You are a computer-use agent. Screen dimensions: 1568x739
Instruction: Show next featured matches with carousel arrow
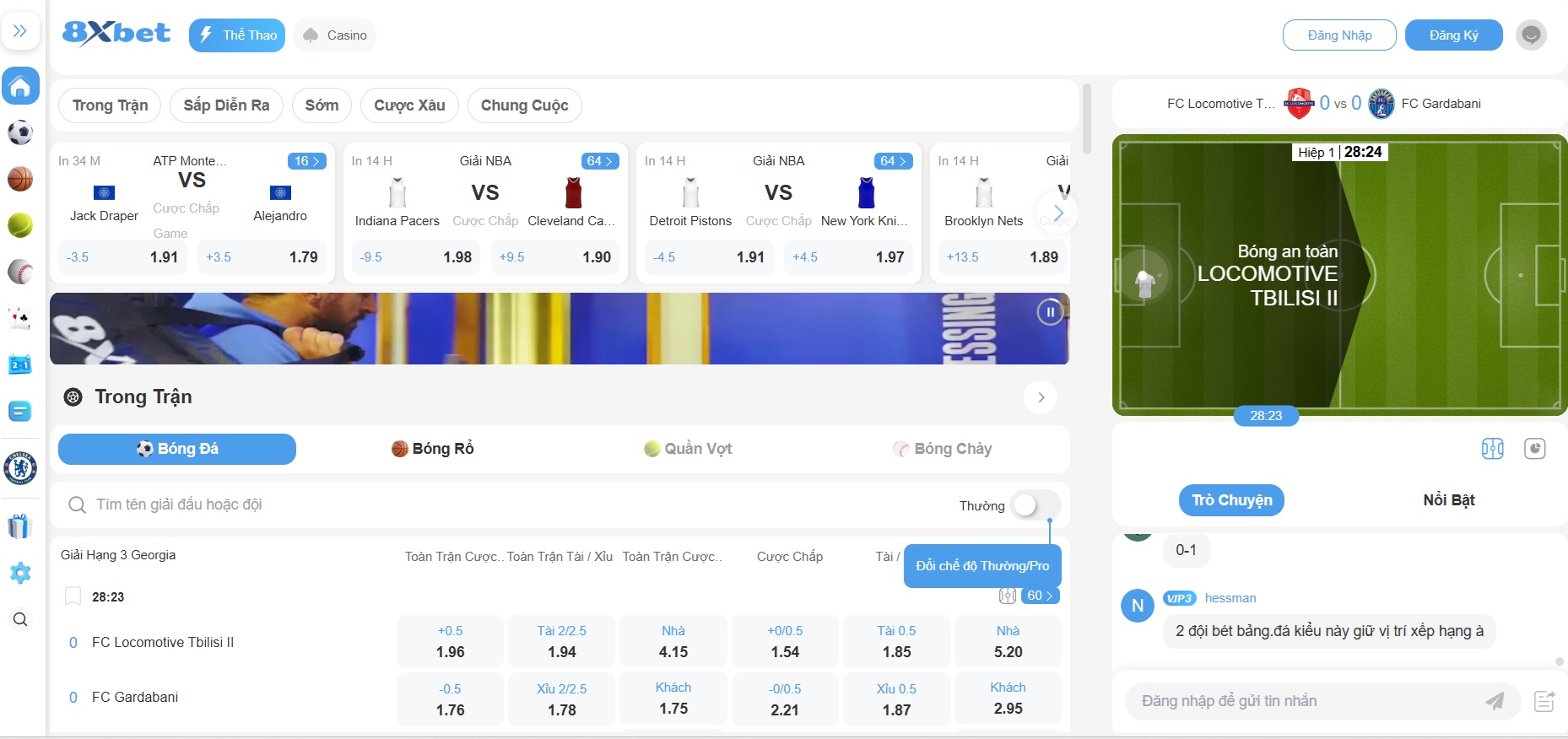[1058, 213]
